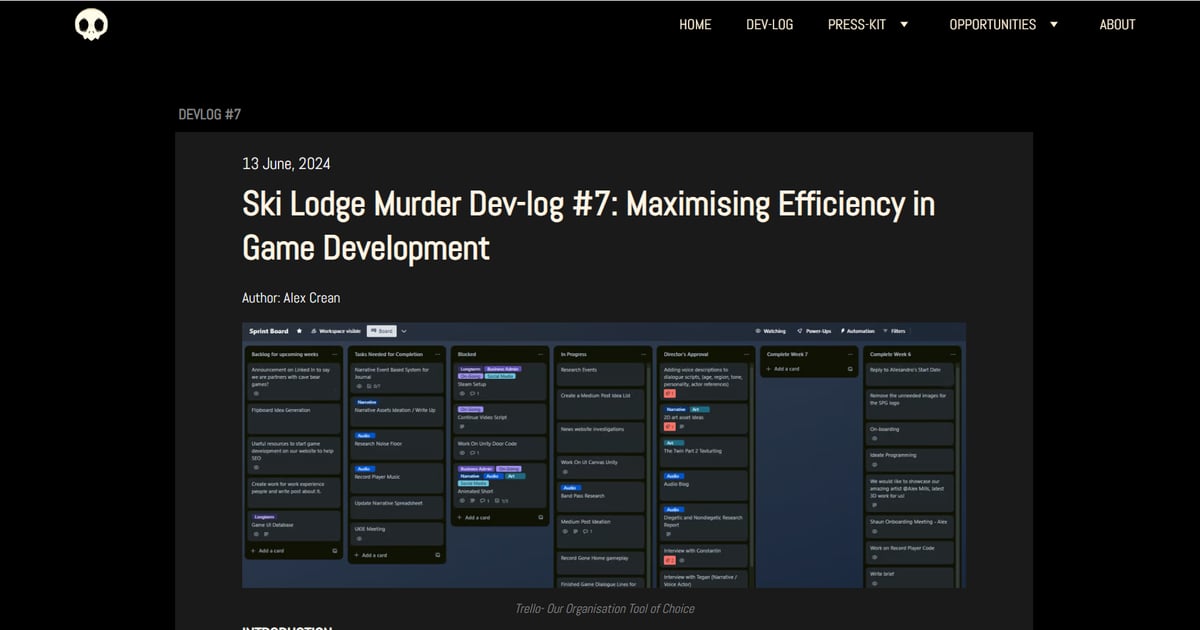Click the skull logo in the header

(x=90, y=24)
